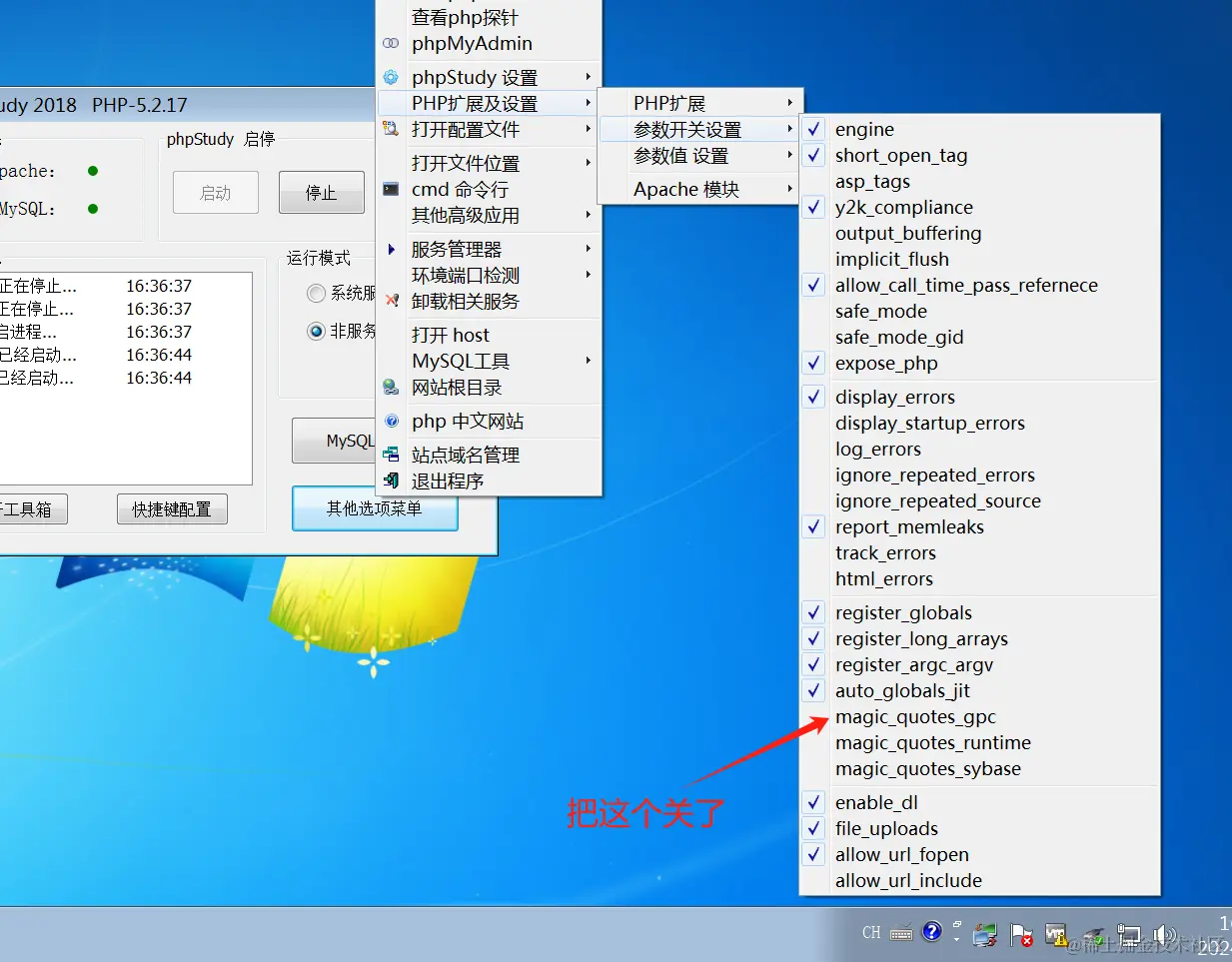This screenshot has width=1232, height=962.
Task: Toggle magic_quotes_sybase entry
Action: click(980, 768)
